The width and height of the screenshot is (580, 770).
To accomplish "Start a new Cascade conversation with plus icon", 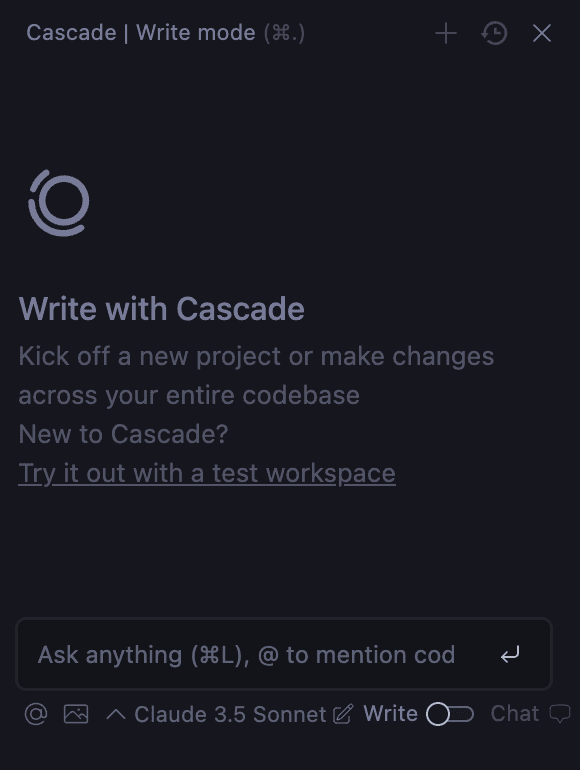I will coord(446,33).
